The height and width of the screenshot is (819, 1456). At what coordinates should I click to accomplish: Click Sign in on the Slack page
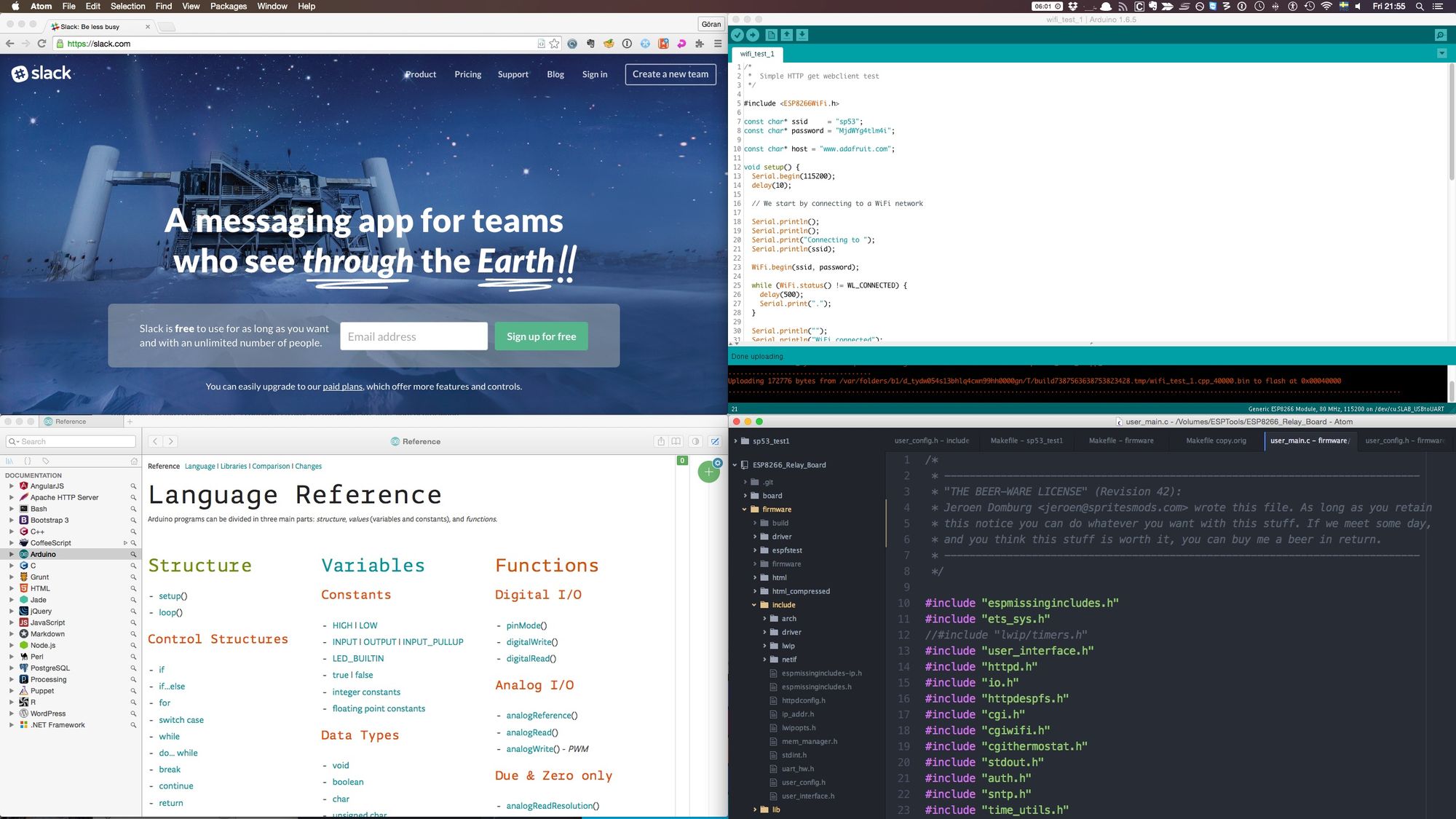[594, 74]
